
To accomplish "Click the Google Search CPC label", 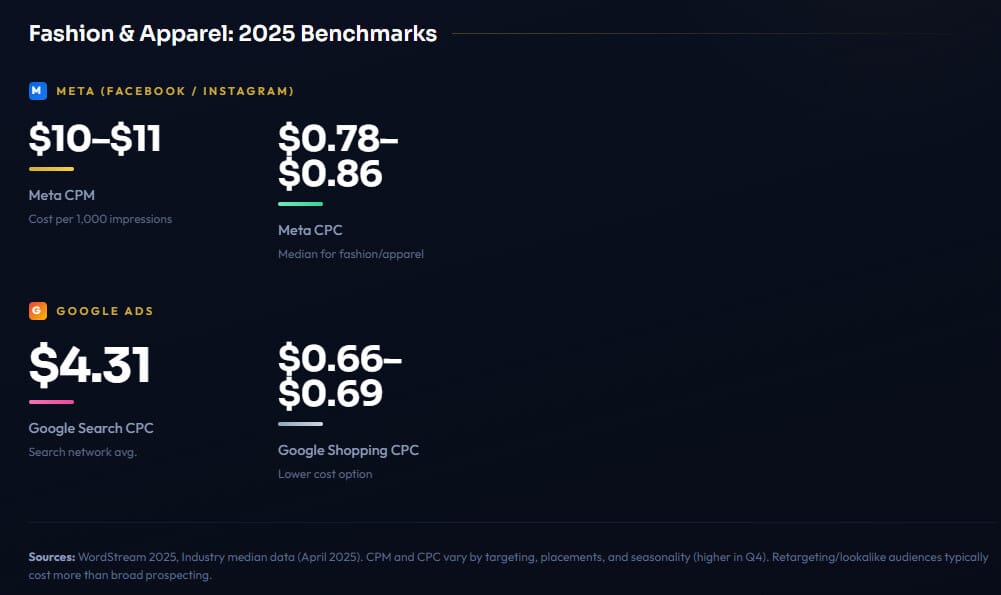I will click(91, 428).
